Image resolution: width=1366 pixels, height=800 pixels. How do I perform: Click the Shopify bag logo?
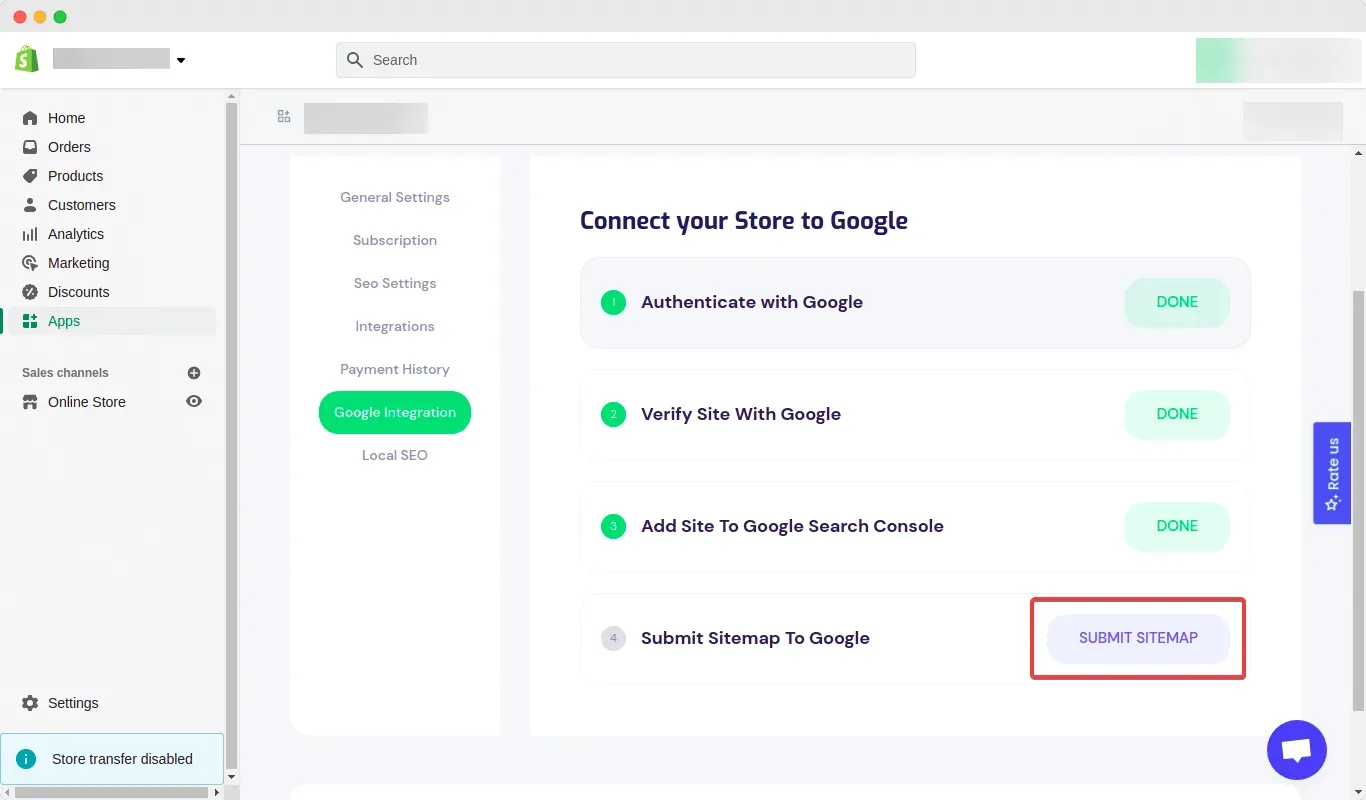pos(27,59)
